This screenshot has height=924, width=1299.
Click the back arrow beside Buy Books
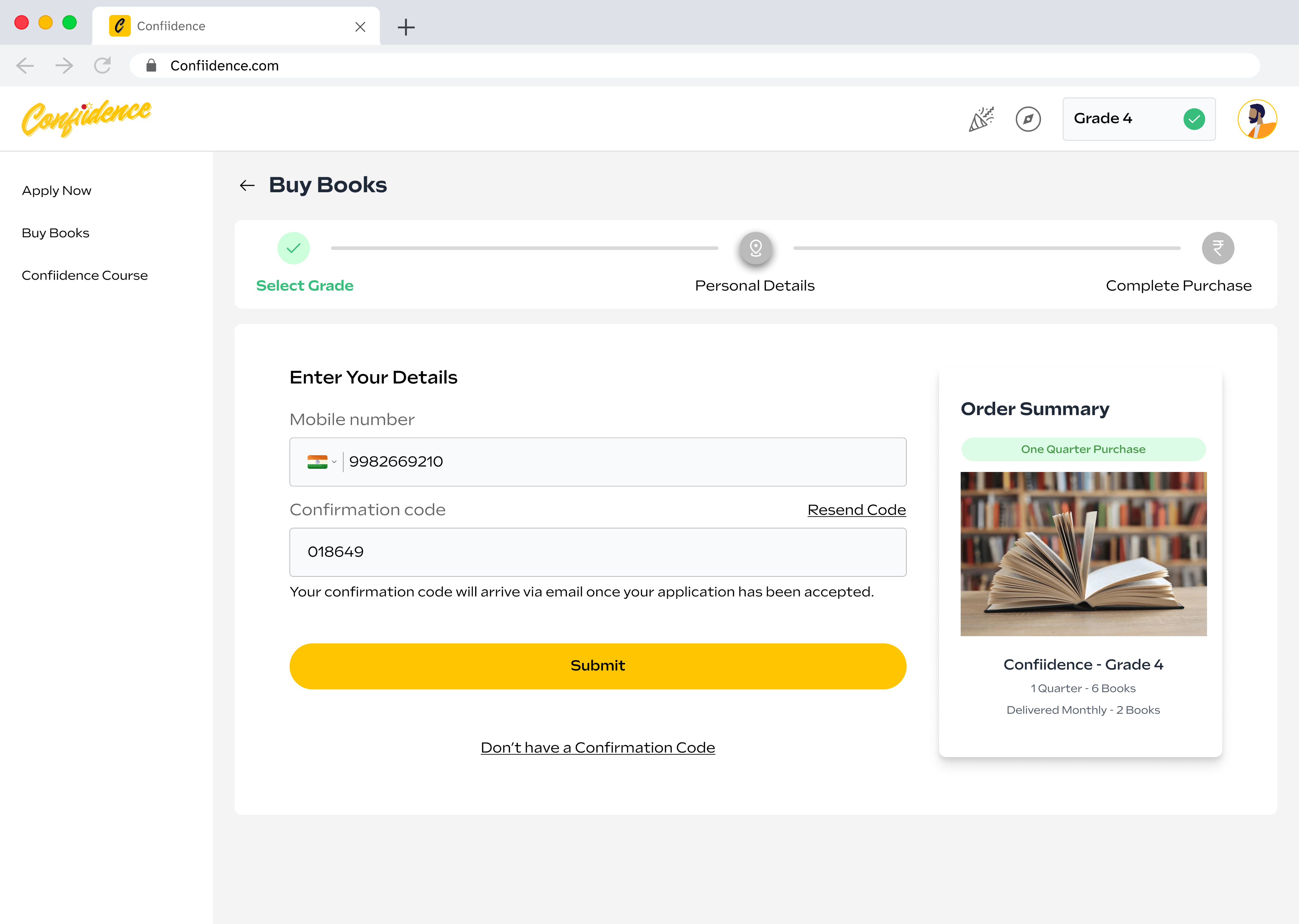click(247, 186)
